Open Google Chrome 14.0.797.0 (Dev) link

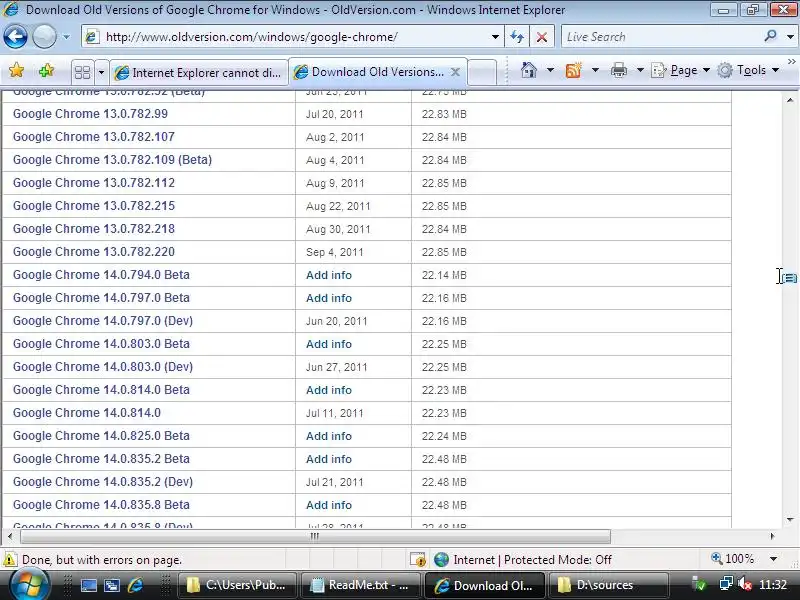point(103,320)
